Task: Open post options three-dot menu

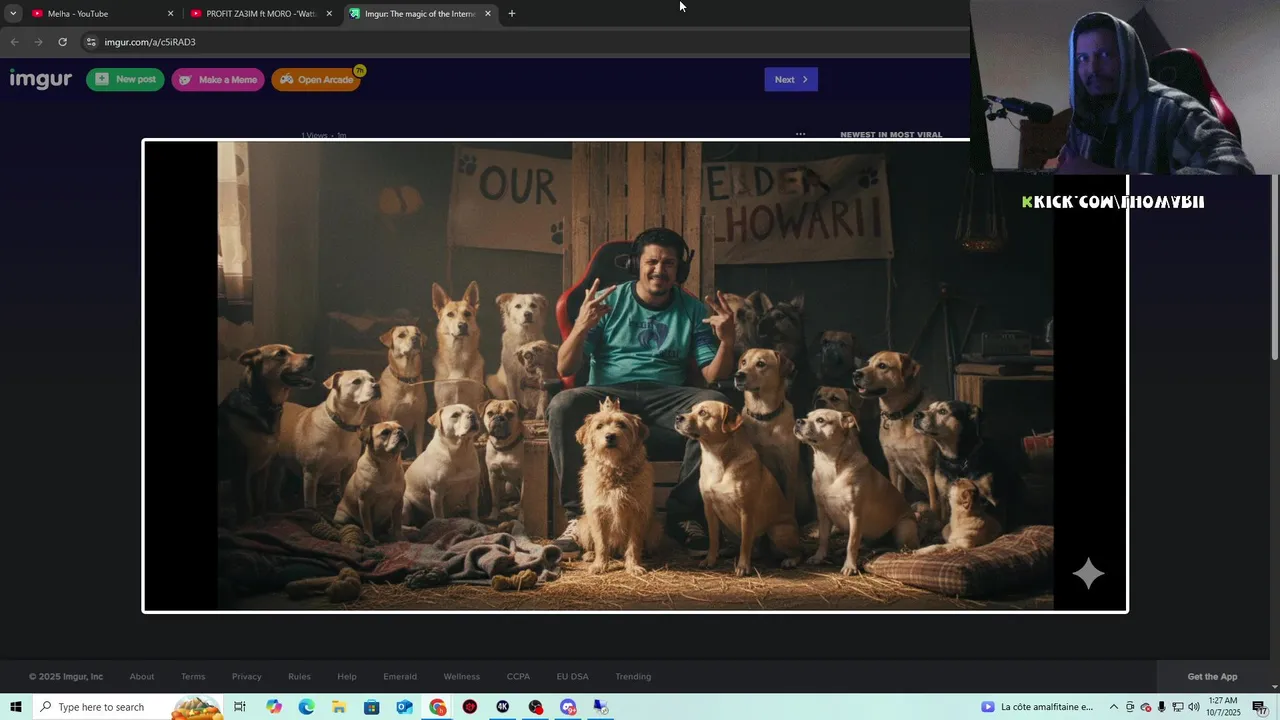Action: tap(800, 134)
